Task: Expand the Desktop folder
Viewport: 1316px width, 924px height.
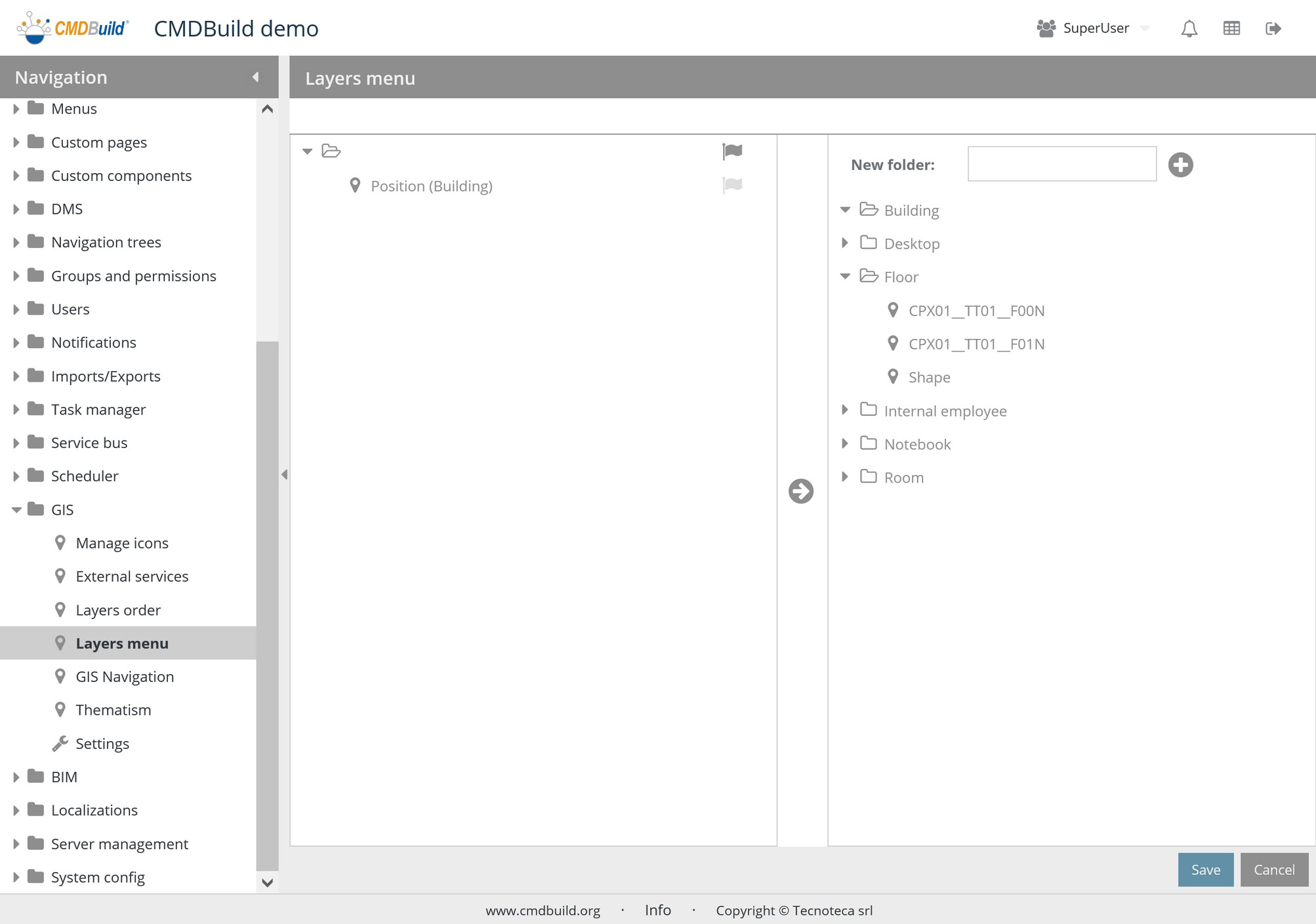Action: (x=845, y=243)
